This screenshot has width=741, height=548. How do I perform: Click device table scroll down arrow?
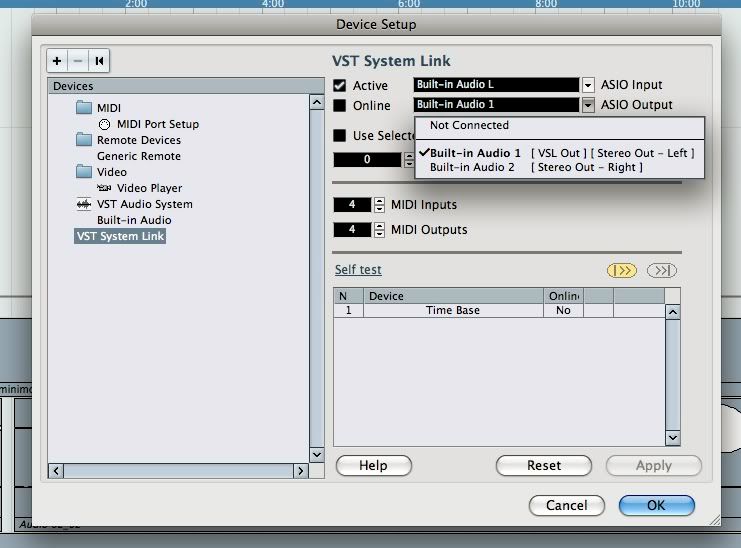point(673,438)
